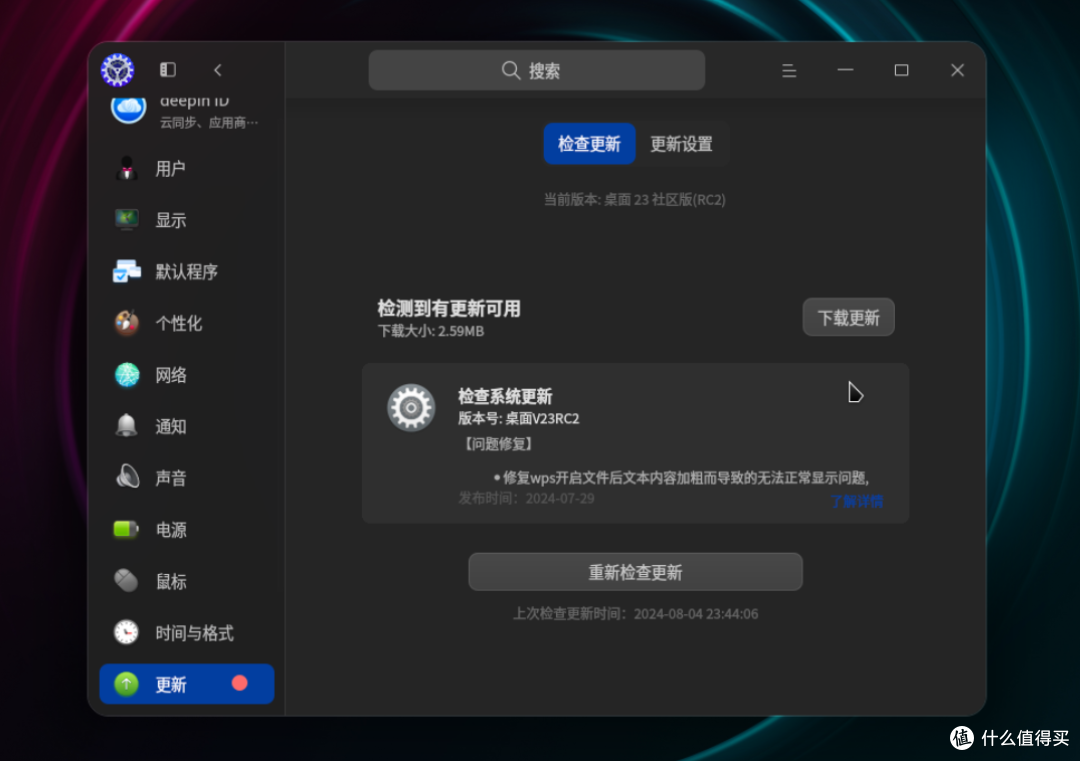
Task: Click the 检测到有更新可用 heading
Action: (449, 309)
